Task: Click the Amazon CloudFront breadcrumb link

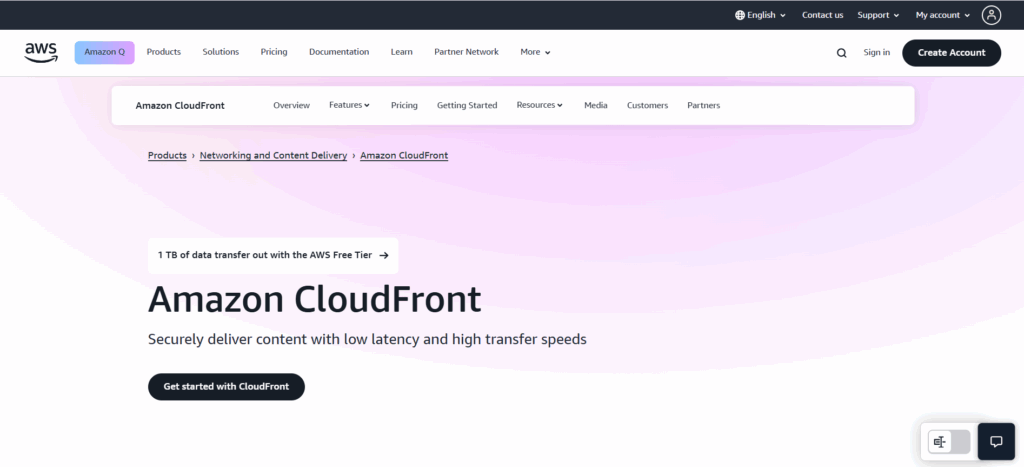Action: [x=404, y=155]
